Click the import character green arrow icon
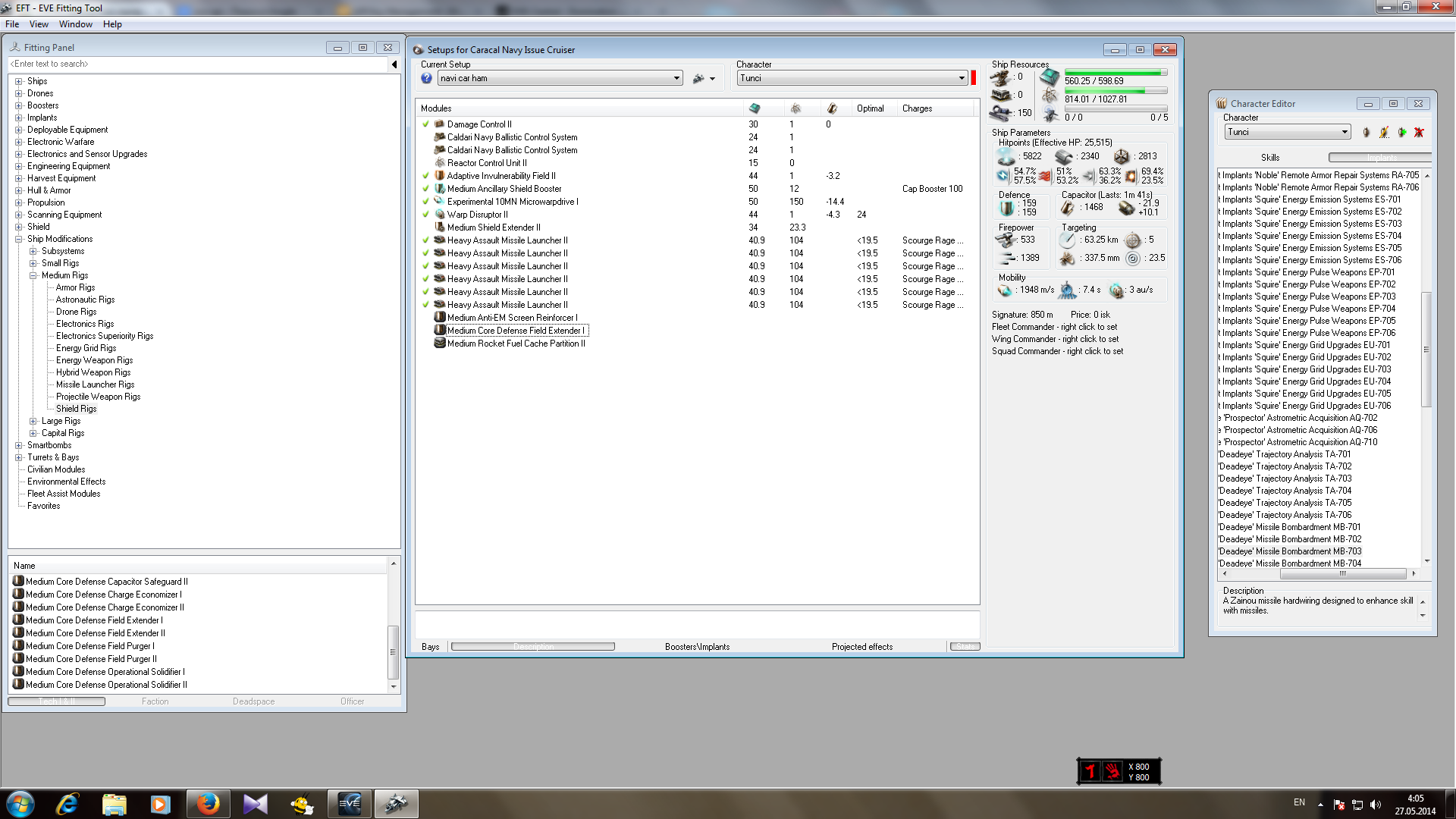Screen dimensions: 1456x819 [1401, 133]
